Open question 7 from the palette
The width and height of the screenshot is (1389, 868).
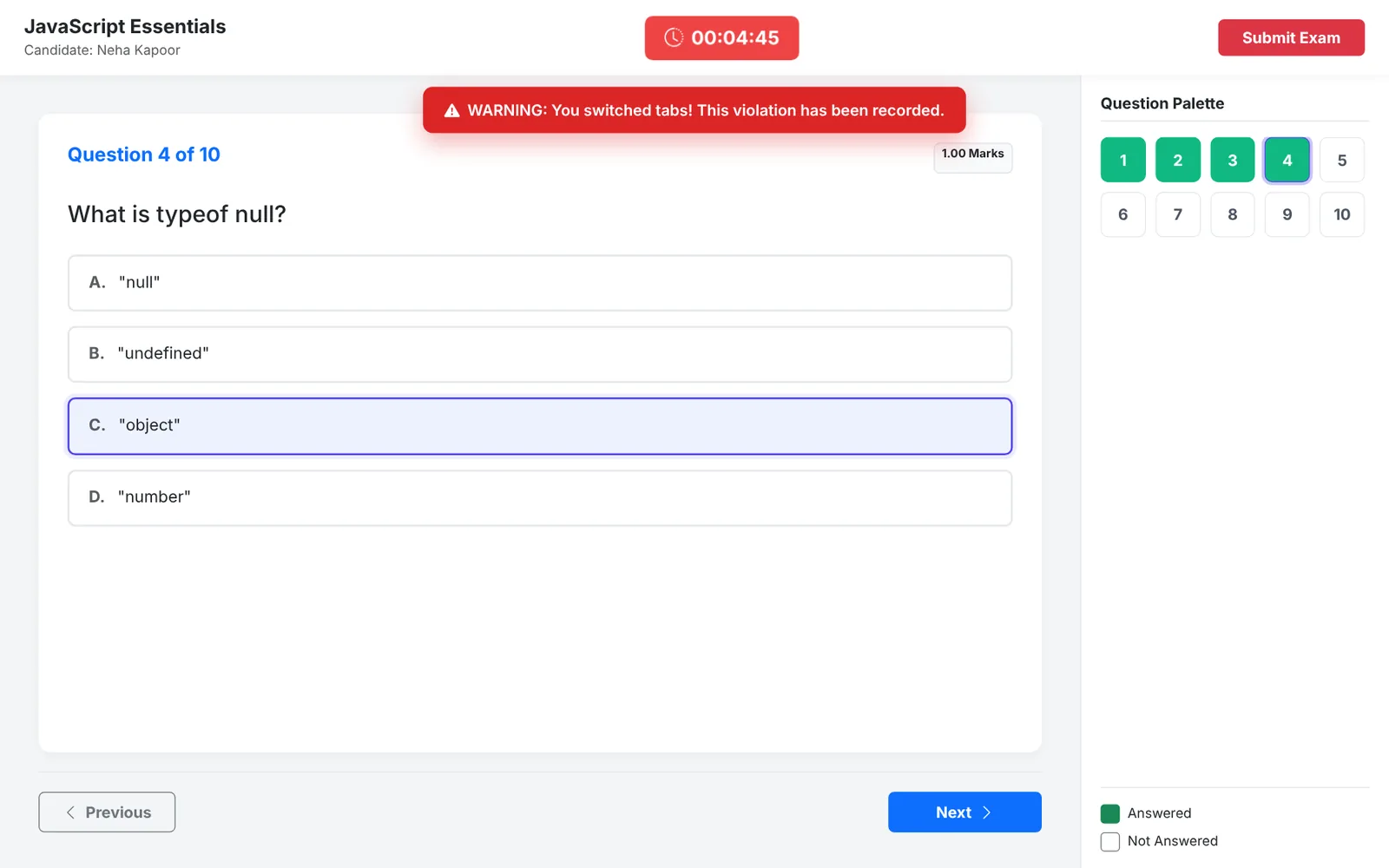(x=1178, y=214)
